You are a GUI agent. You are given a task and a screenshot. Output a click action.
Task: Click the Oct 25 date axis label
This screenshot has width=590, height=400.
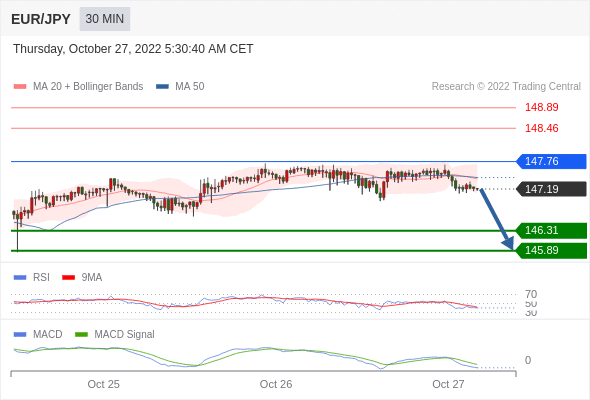click(103, 384)
